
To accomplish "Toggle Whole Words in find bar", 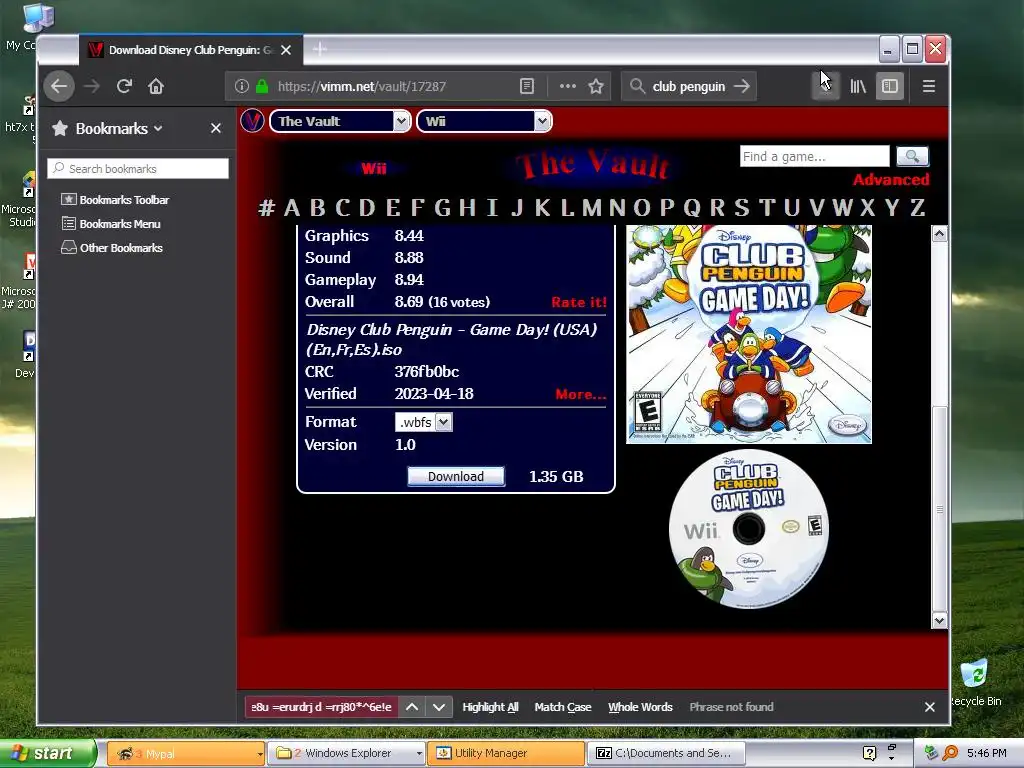I will click(640, 707).
